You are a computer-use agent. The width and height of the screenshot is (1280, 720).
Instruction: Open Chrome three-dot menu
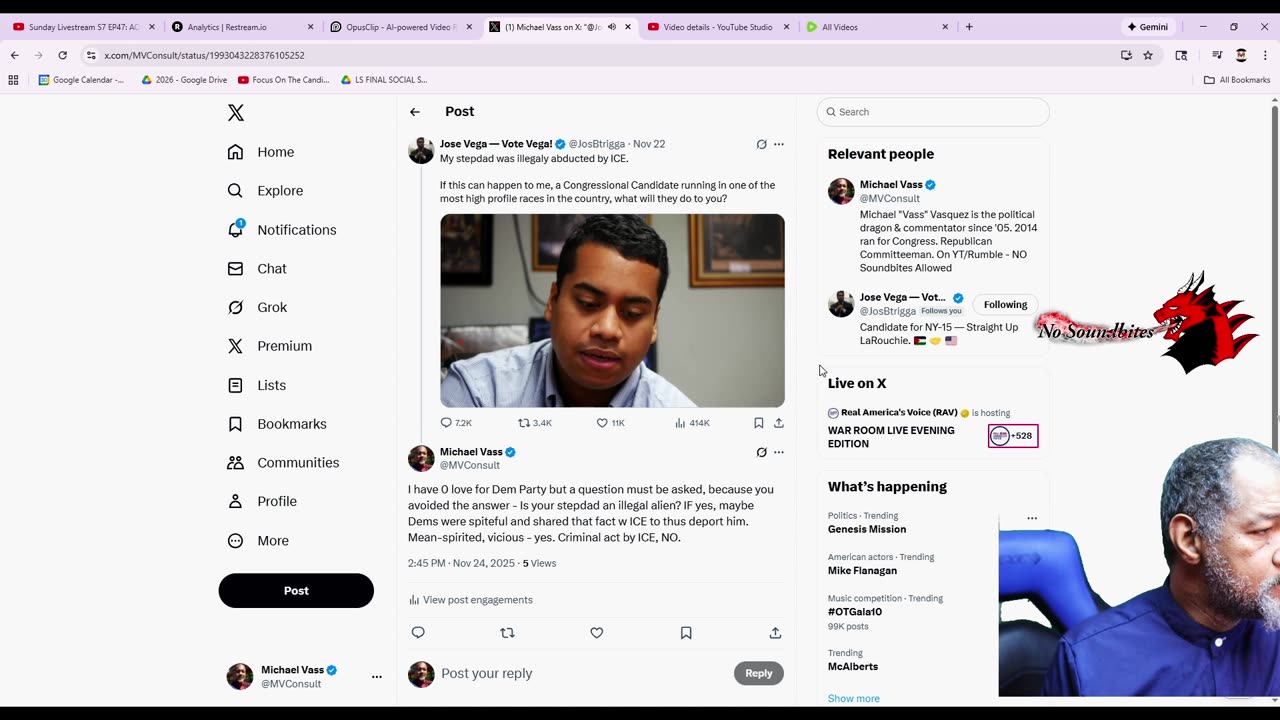click(x=1265, y=56)
